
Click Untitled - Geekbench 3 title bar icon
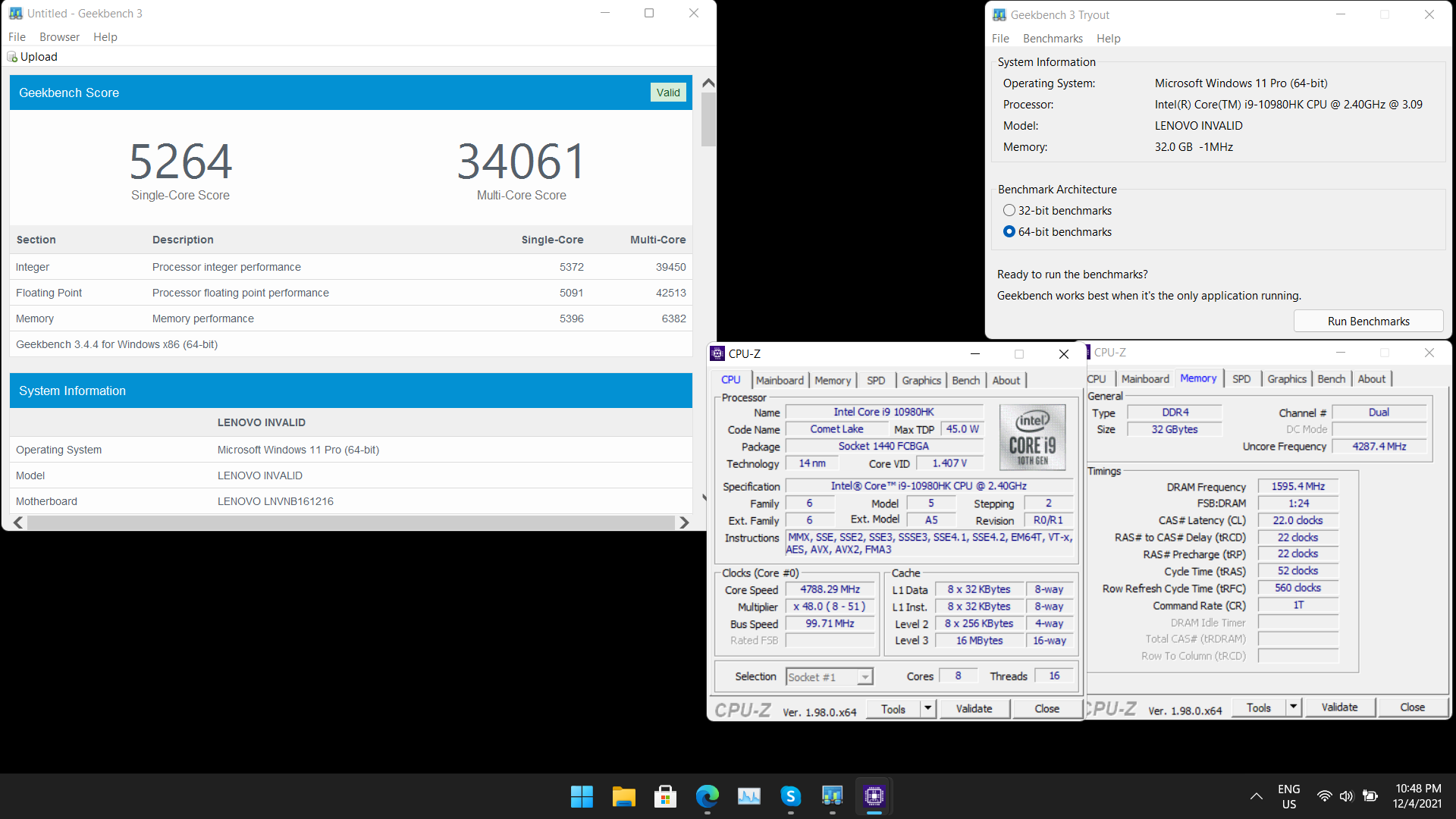click(x=16, y=13)
